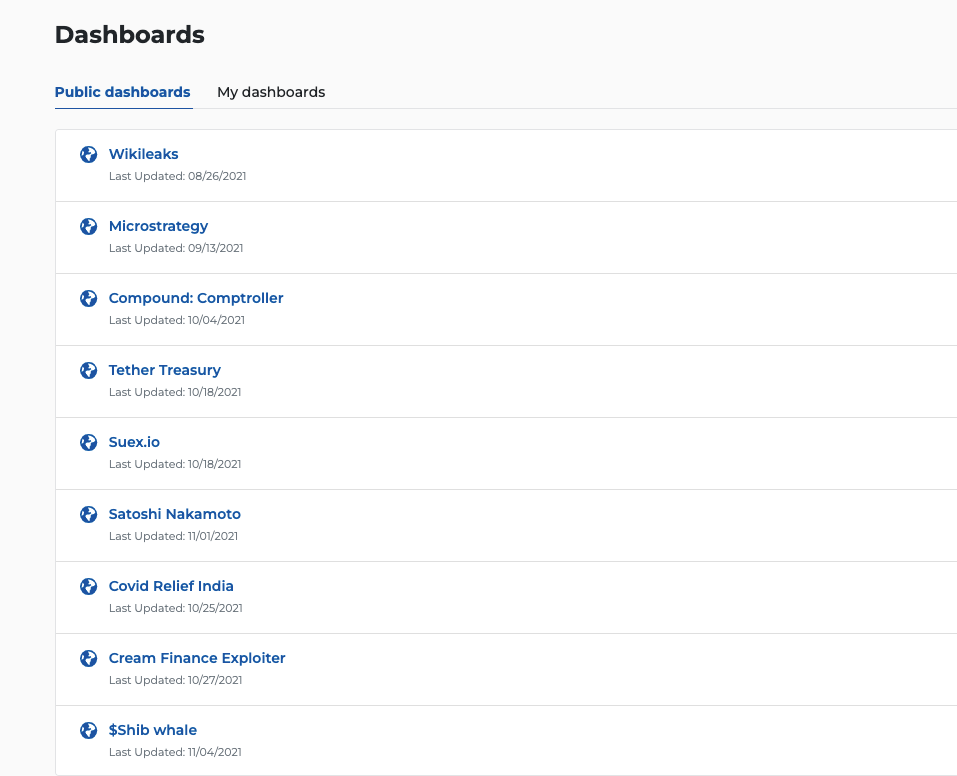This screenshot has width=957, height=776.
Task: Click the globe icon beside Wikileaks
Action: pyautogui.click(x=88, y=154)
